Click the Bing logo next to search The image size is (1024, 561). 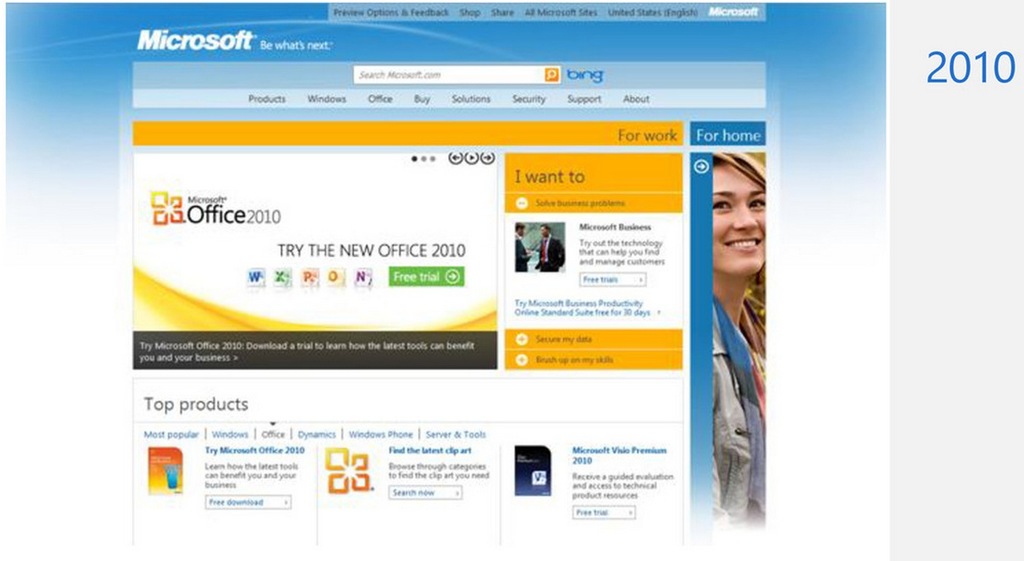click(584, 75)
